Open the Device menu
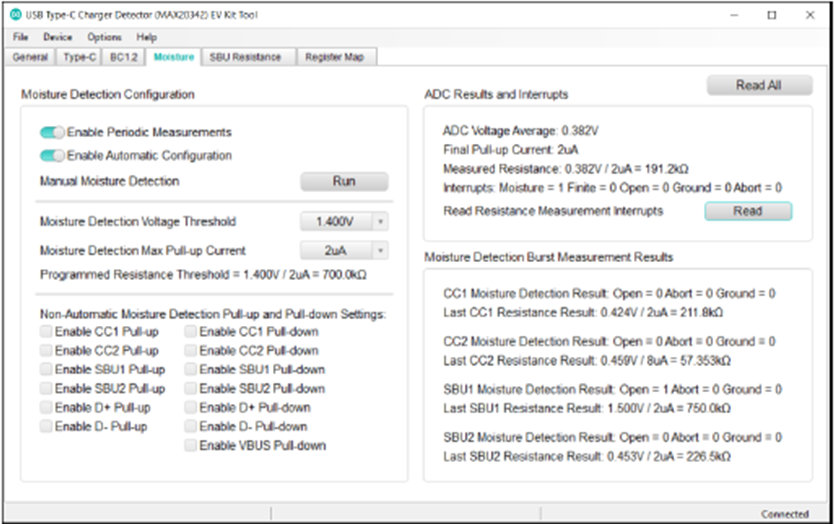The width and height of the screenshot is (834, 524). click(57, 37)
